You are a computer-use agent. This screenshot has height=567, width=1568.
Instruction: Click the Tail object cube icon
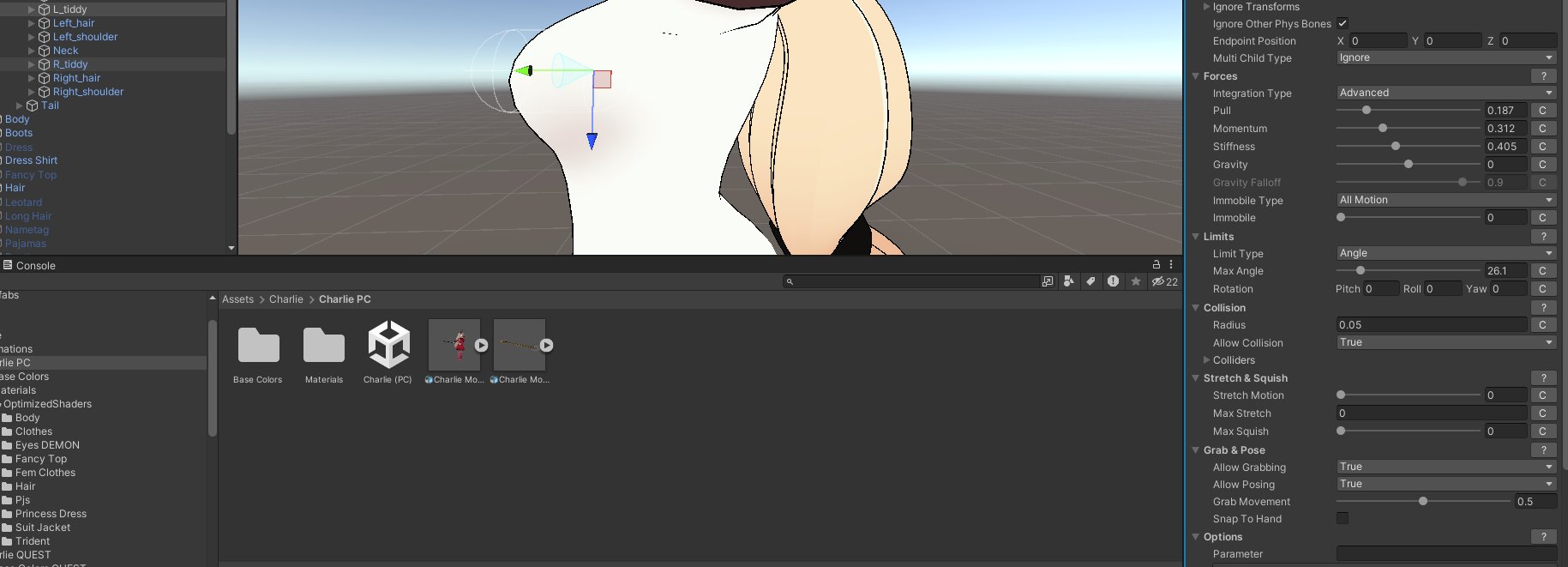[x=33, y=106]
